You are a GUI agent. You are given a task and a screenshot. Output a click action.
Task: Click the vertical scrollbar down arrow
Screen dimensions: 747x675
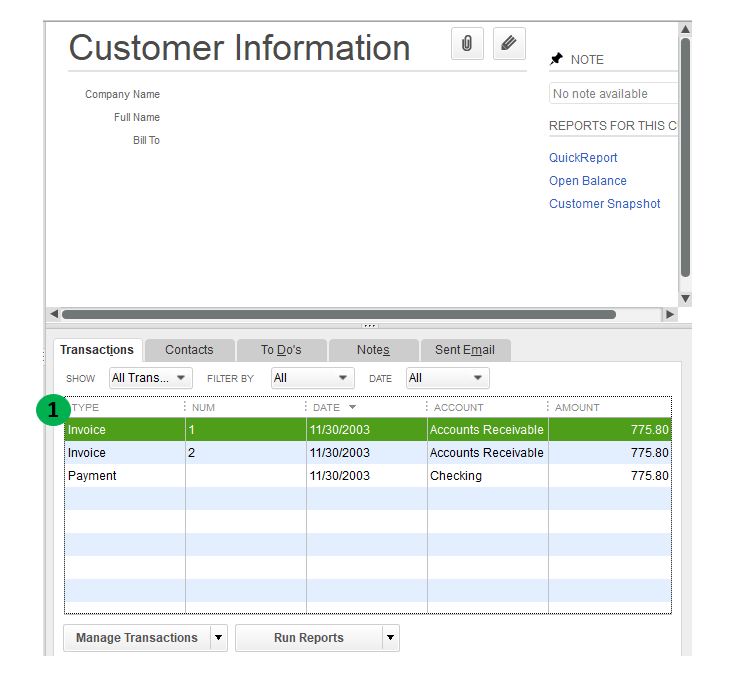(685, 299)
